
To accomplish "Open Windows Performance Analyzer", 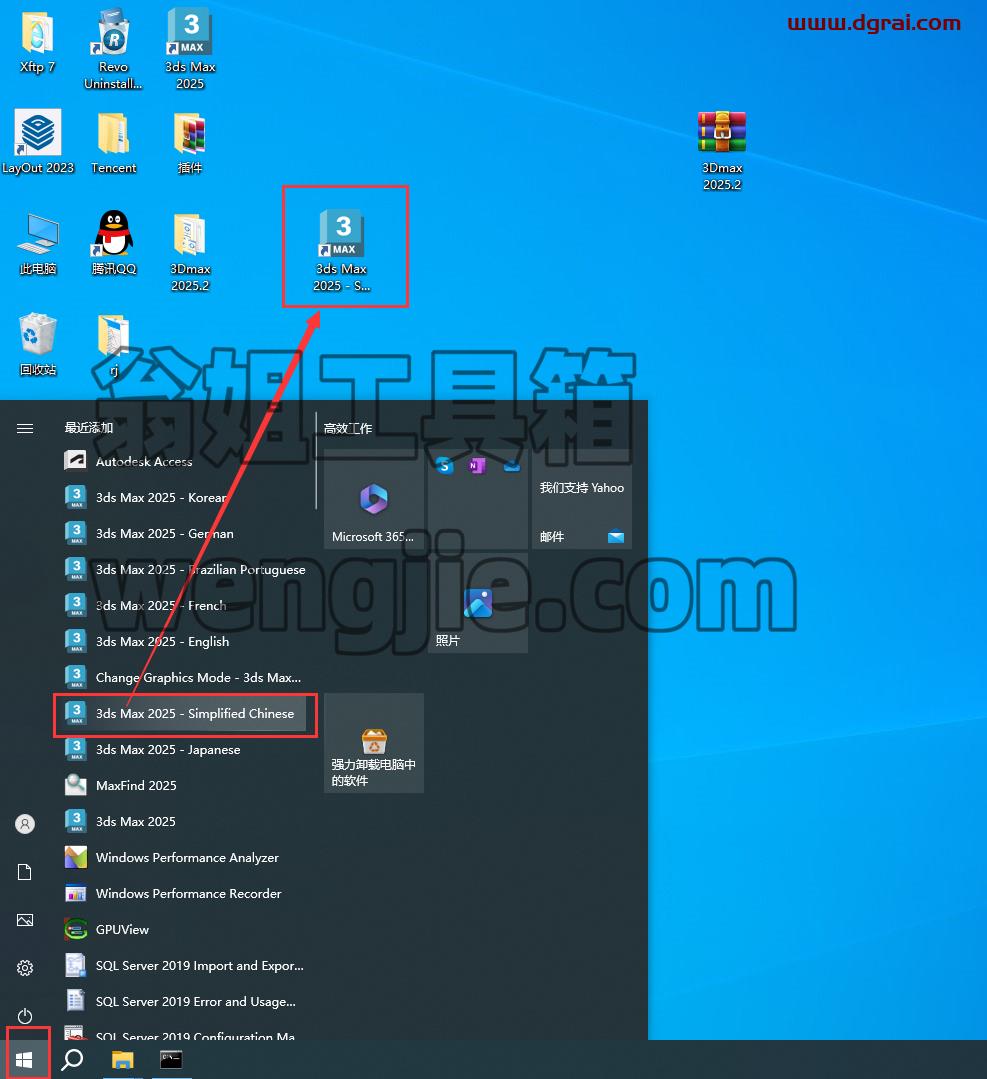I will click(184, 857).
